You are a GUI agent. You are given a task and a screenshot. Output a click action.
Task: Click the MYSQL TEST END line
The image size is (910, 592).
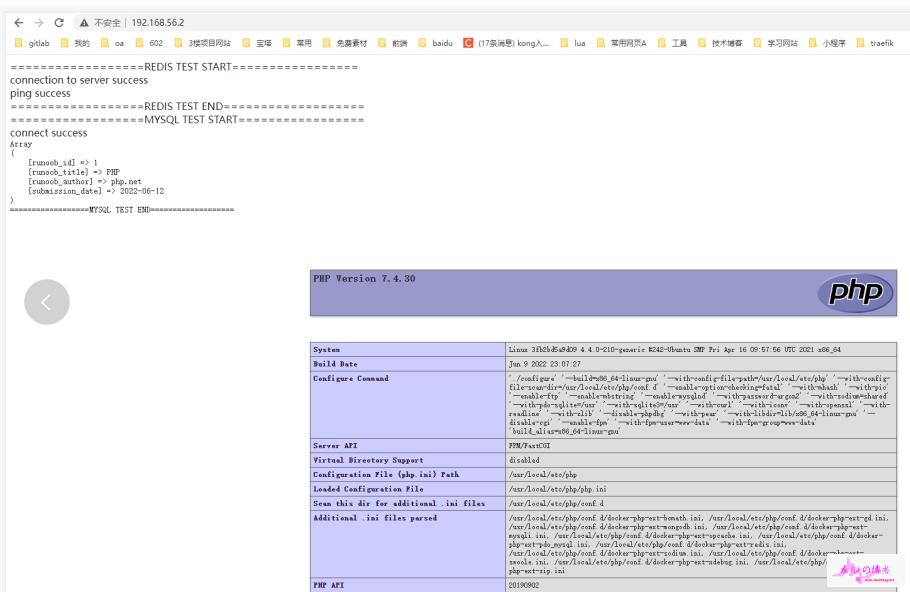tap(122, 210)
